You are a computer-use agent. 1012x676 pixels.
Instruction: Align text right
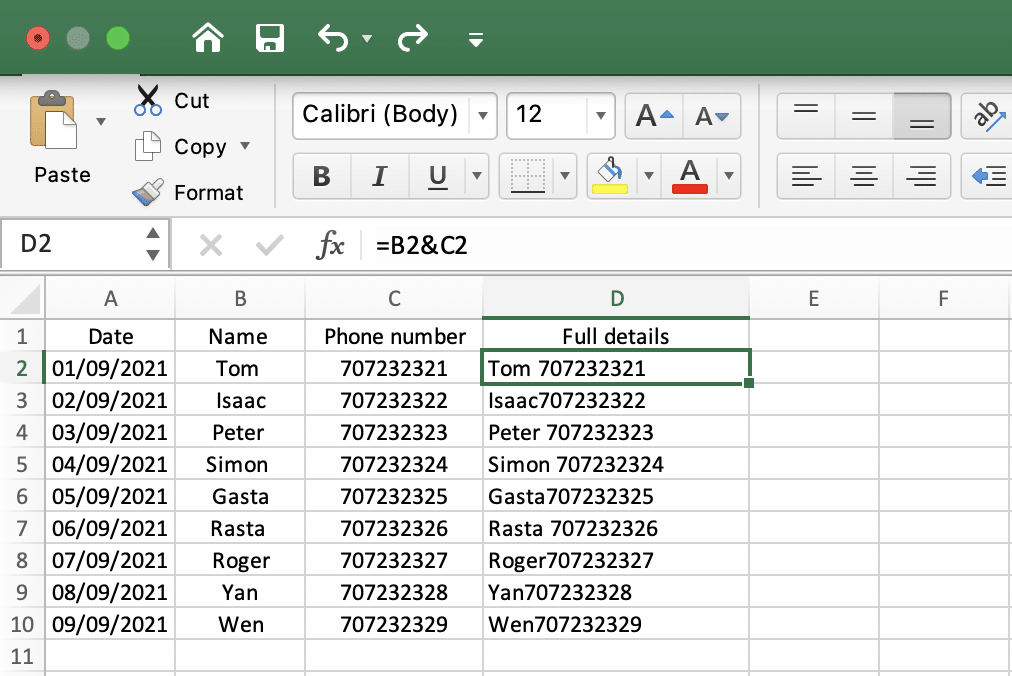[922, 176]
